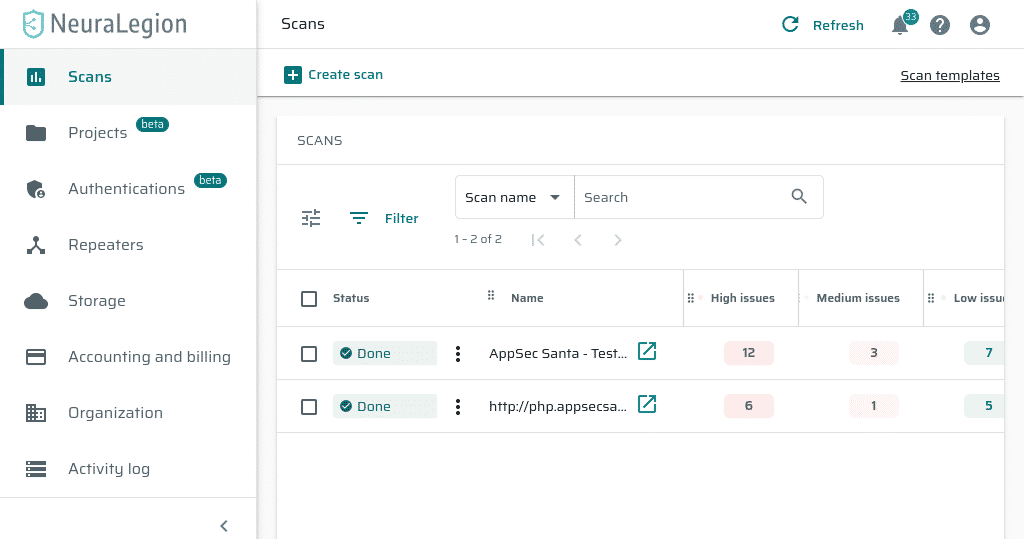
Task: Click the Activity log list icon
Action: click(36, 469)
